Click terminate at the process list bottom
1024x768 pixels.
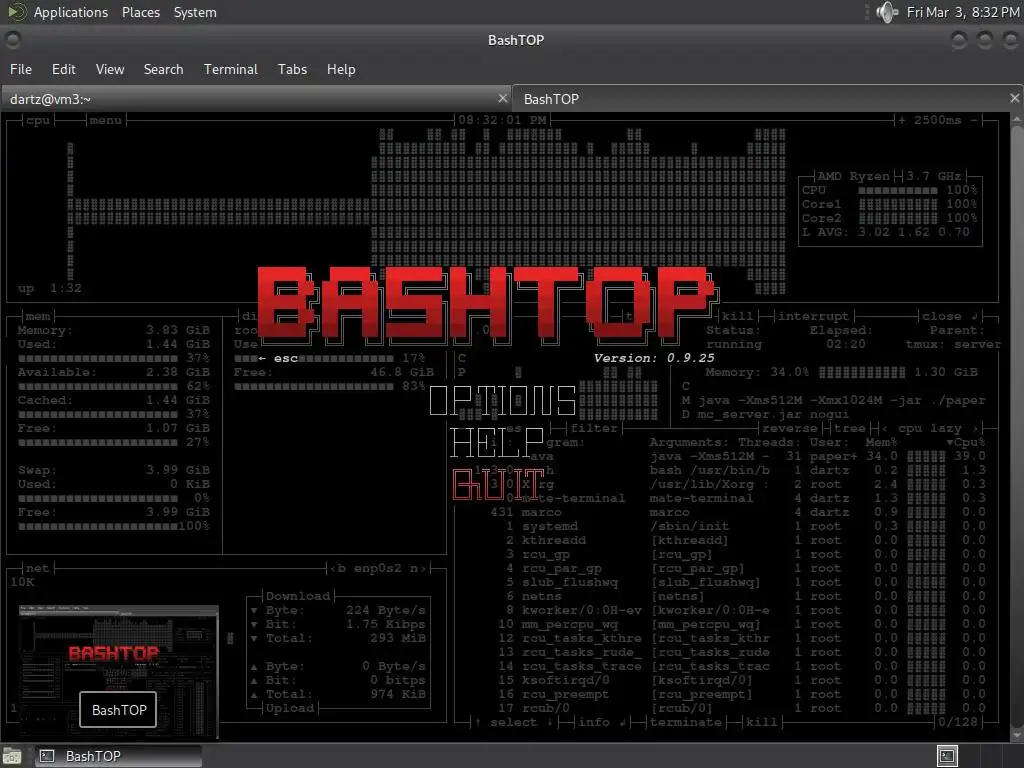(686, 722)
